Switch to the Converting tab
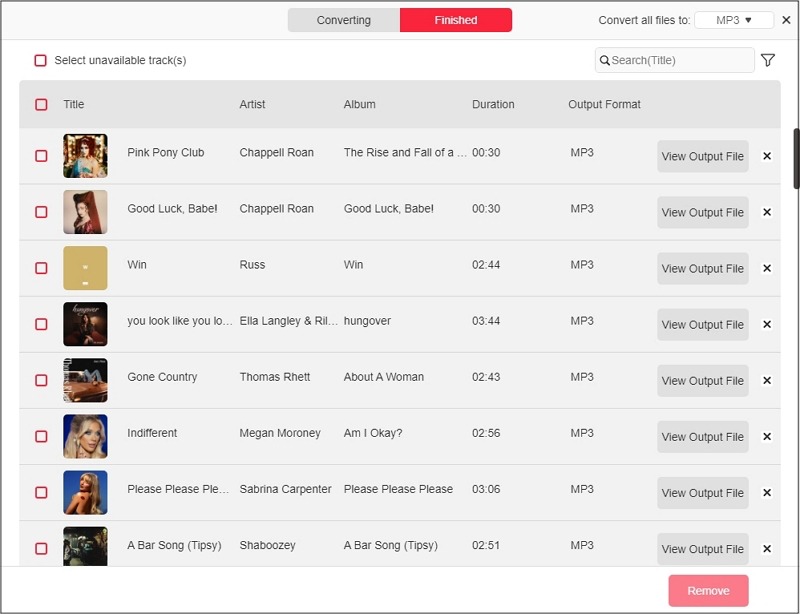The height and width of the screenshot is (614, 800). (344, 20)
